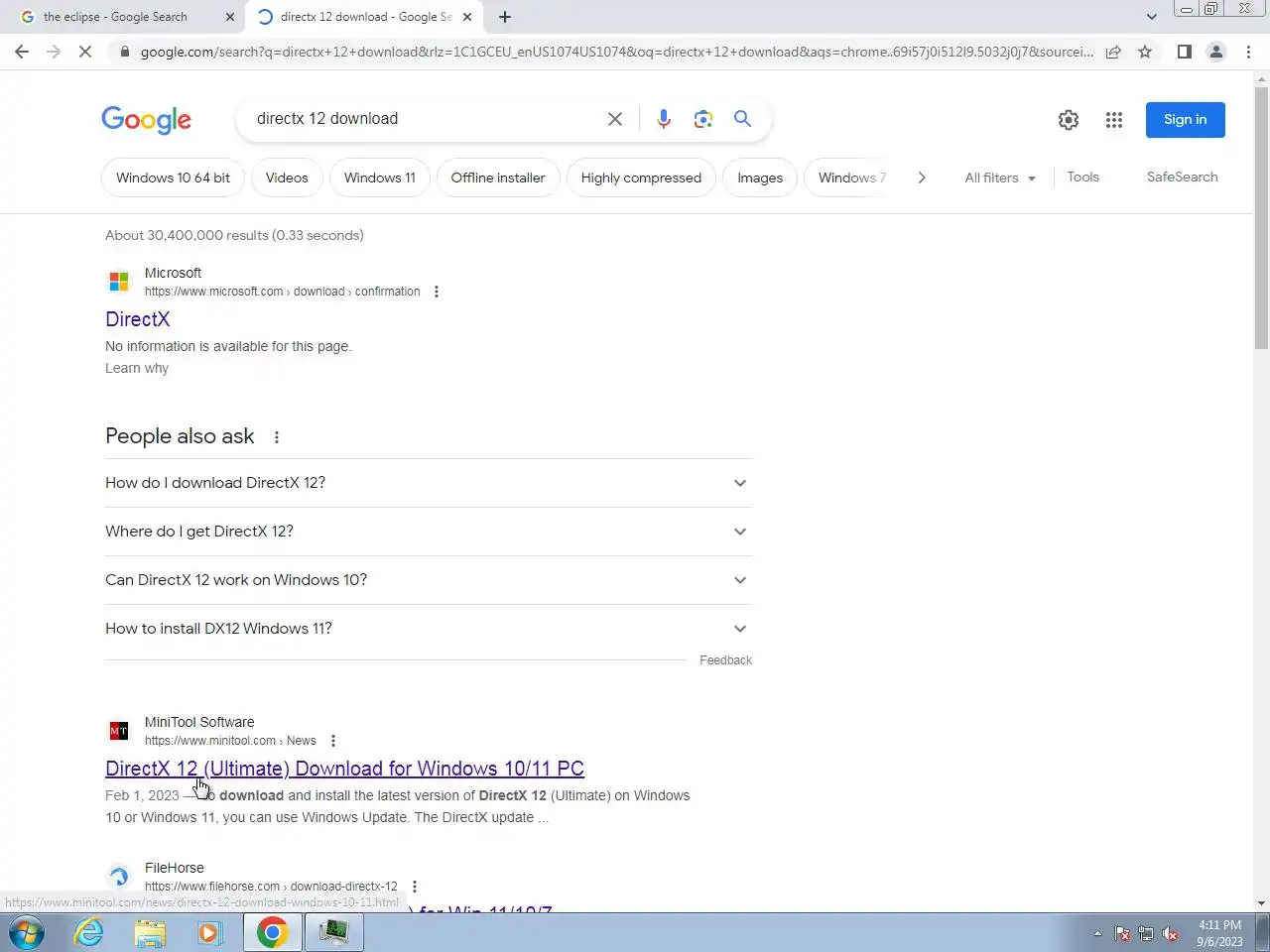Close 'the eclipse' tab
The width and height of the screenshot is (1270, 952).
[x=230, y=17]
